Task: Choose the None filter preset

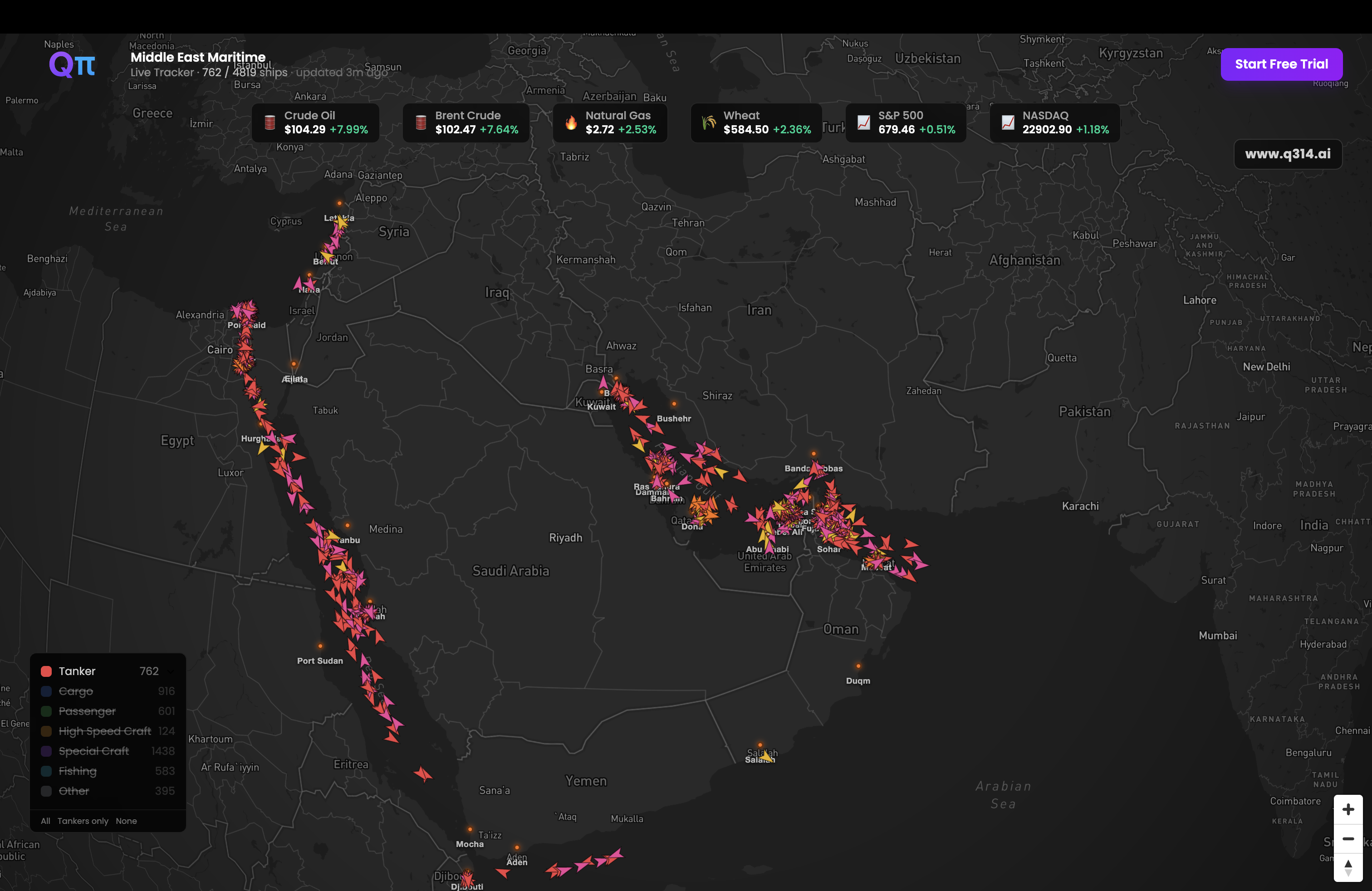Action: [x=126, y=821]
